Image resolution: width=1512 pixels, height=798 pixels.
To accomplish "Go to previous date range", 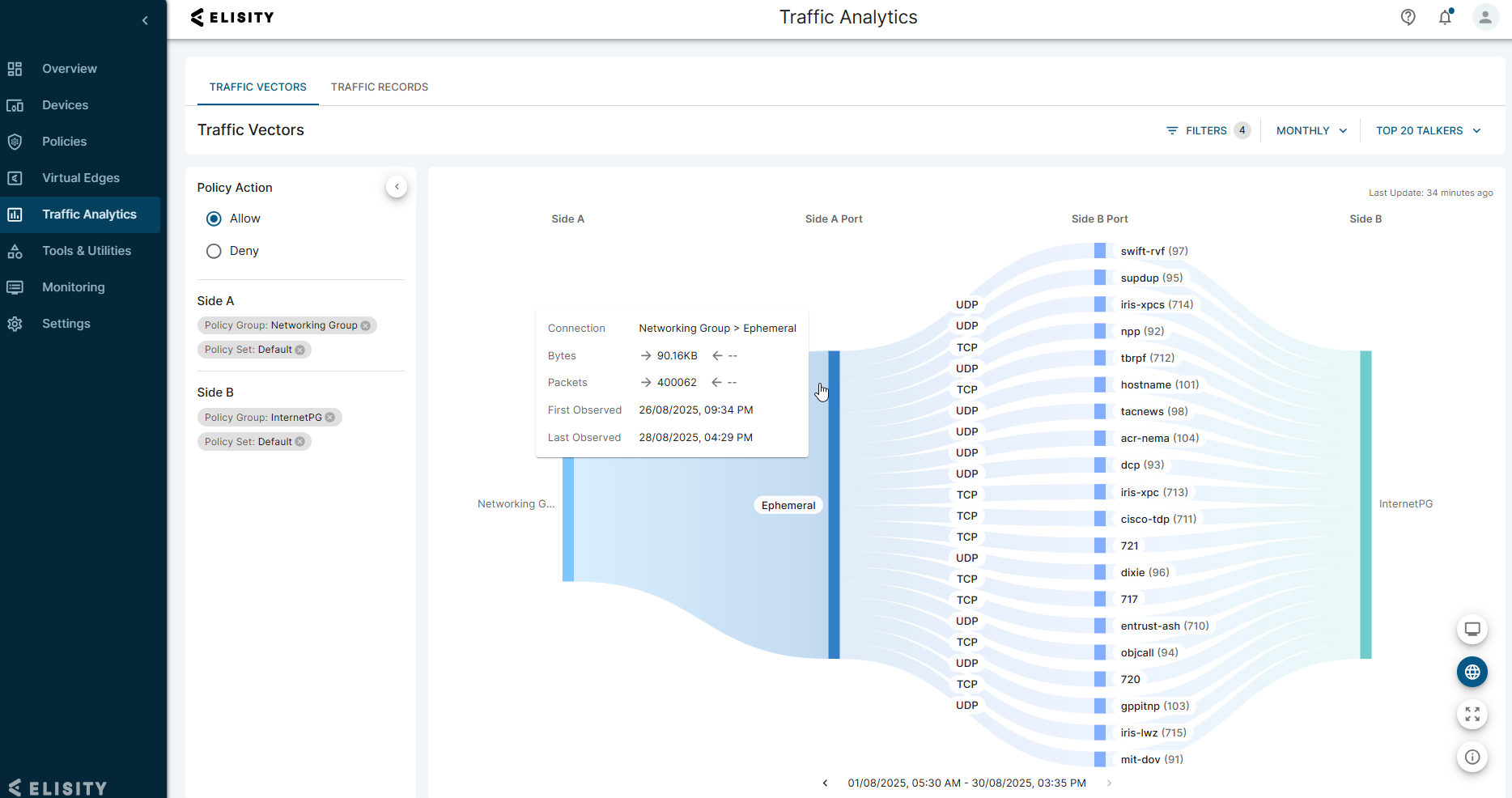I will click(x=825, y=783).
